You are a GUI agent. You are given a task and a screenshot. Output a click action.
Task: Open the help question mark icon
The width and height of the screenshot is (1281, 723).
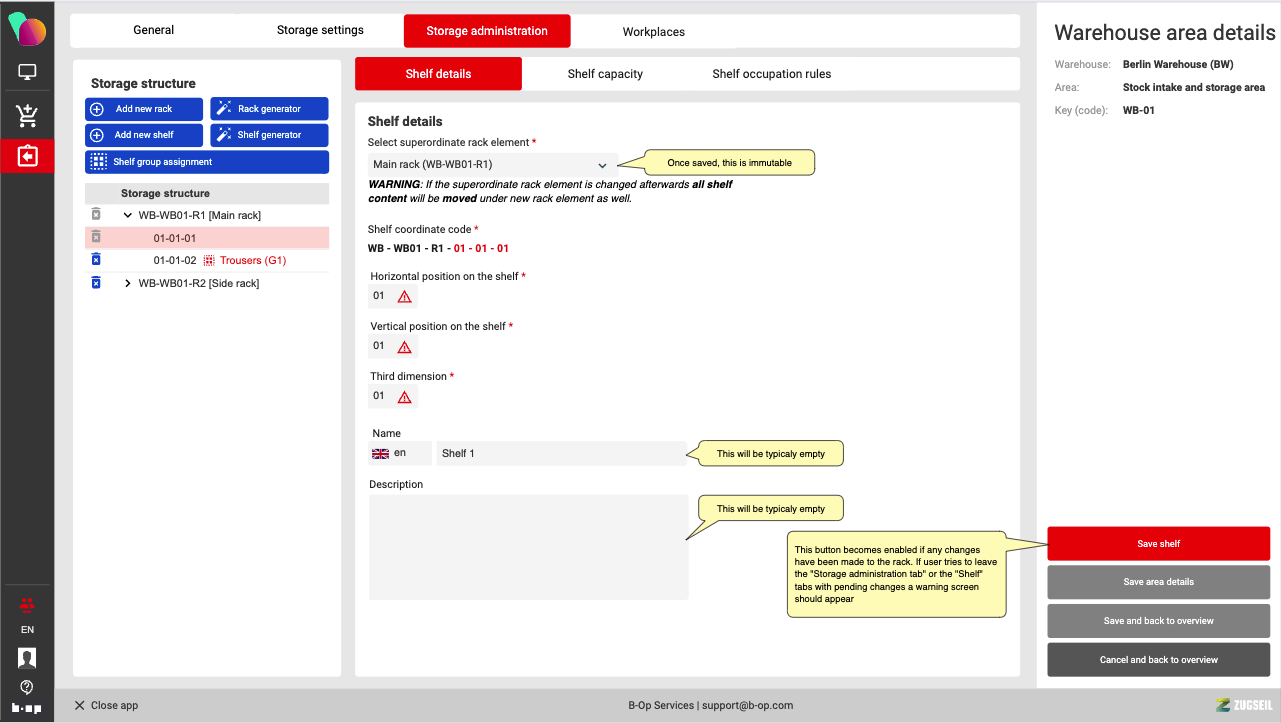click(x=27, y=687)
